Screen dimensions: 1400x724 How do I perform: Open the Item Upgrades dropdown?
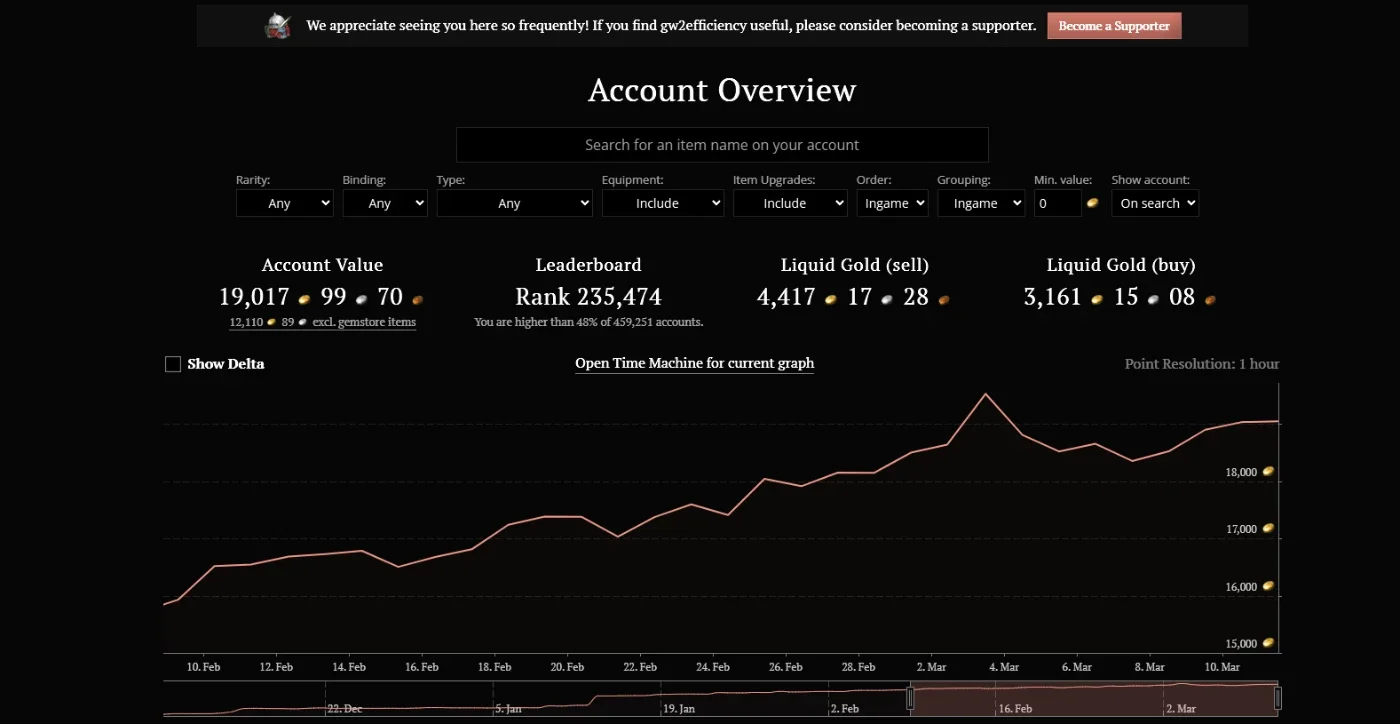790,203
